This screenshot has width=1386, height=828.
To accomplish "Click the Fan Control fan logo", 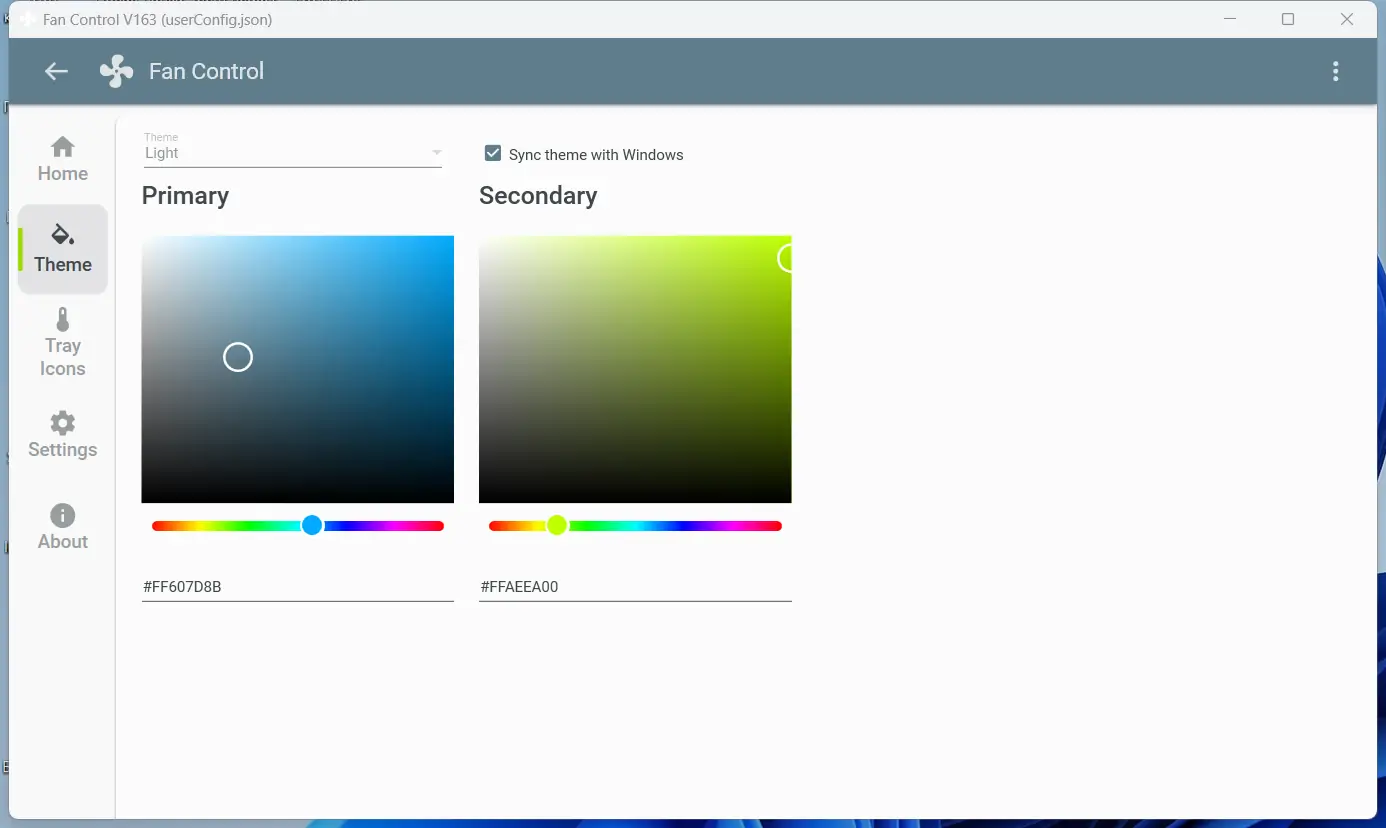I will coord(116,71).
